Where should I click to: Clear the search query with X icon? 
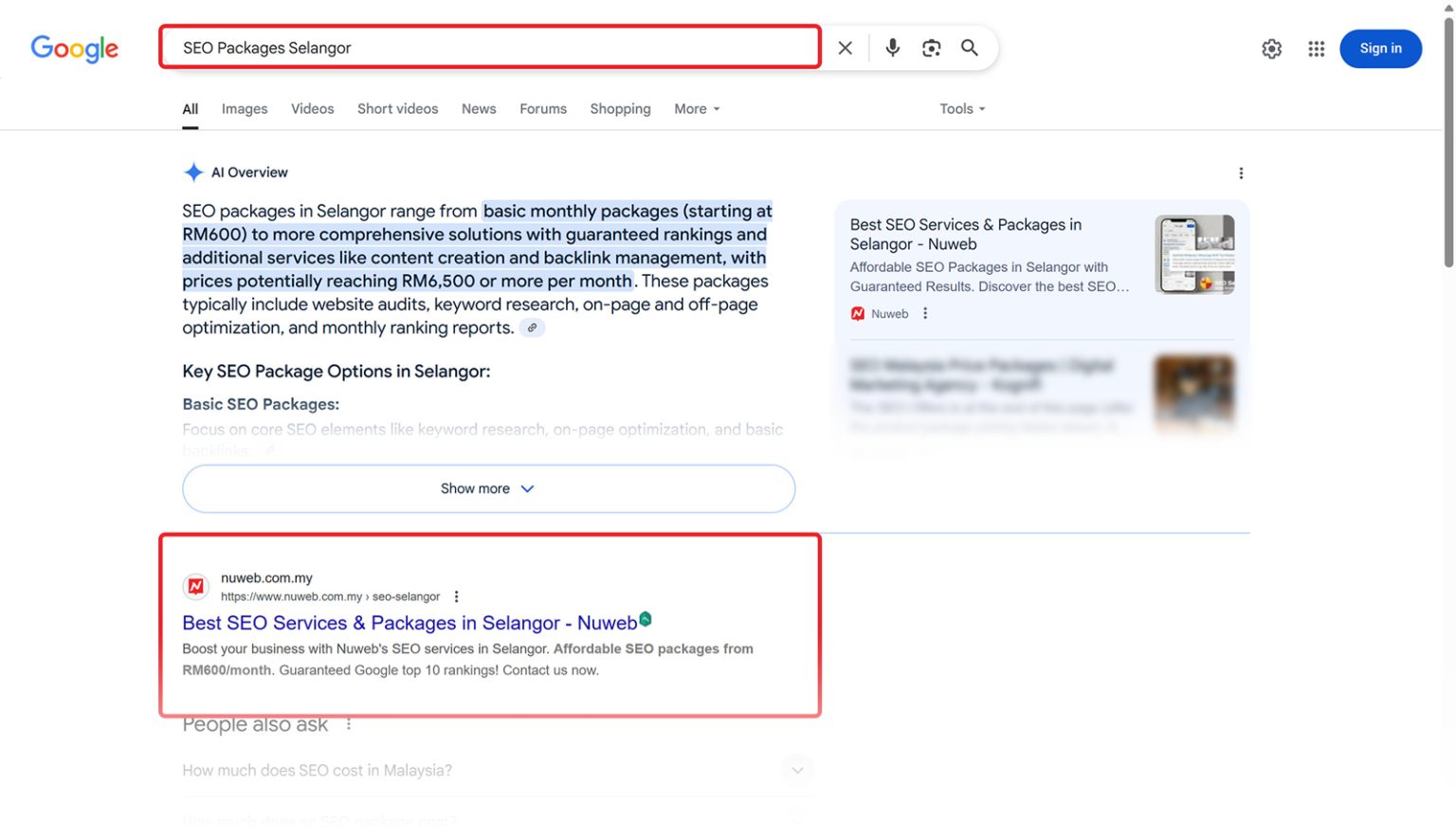point(845,48)
